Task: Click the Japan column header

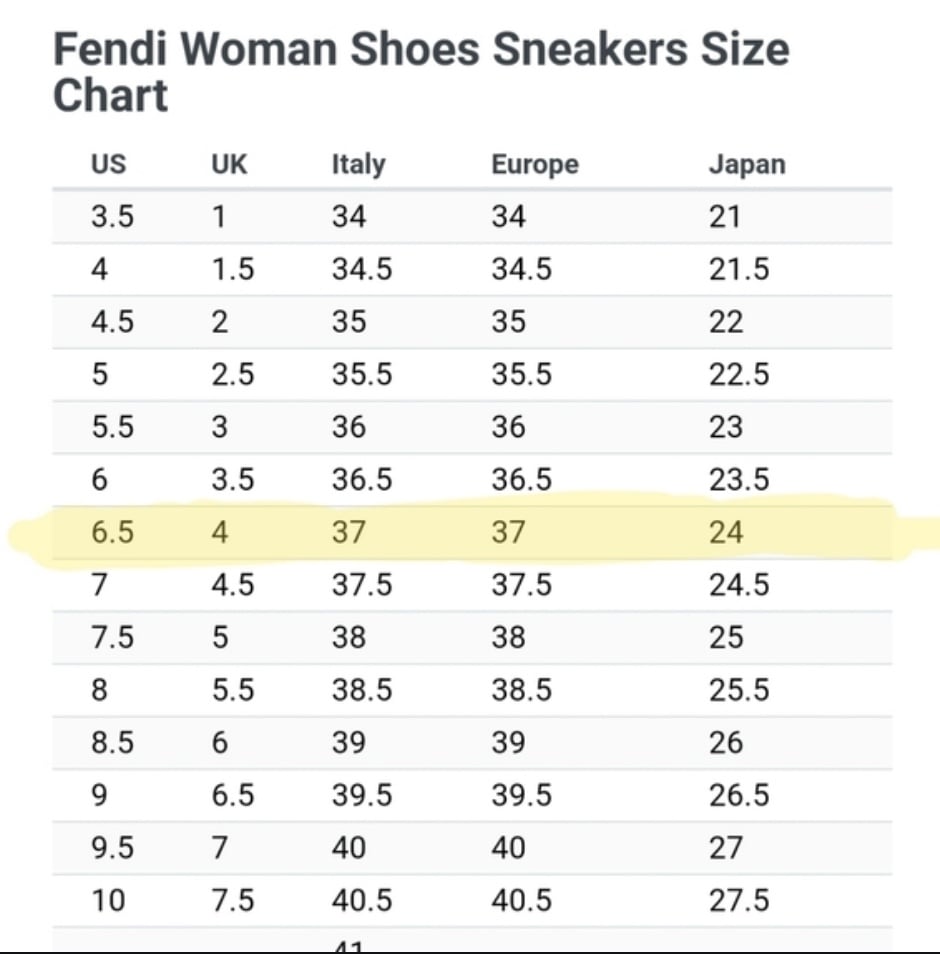Action: (747, 164)
